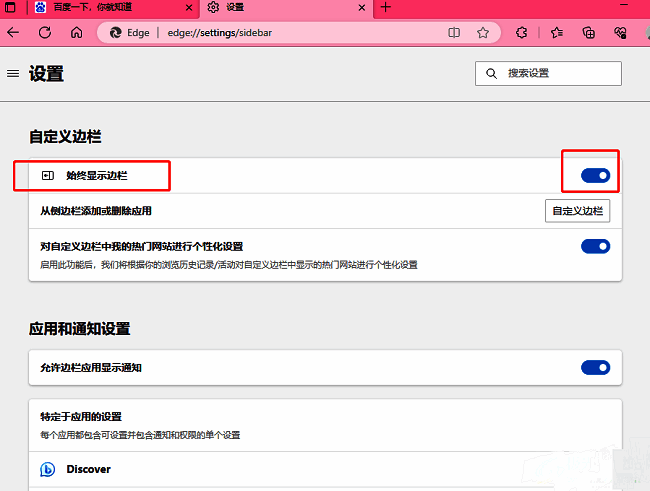This screenshot has width=650, height=491.
Task: Click the Edge logo in address bar
Action: 115,33
